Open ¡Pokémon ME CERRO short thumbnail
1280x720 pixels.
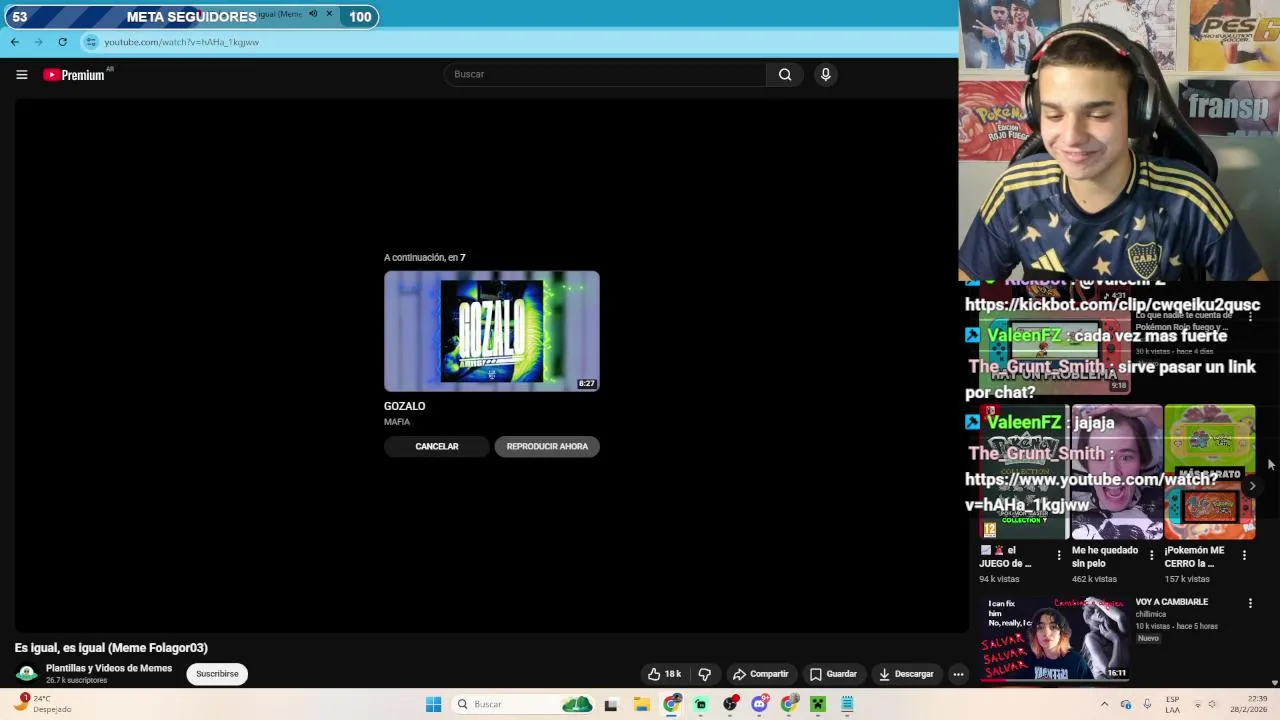pos(1209,472)
